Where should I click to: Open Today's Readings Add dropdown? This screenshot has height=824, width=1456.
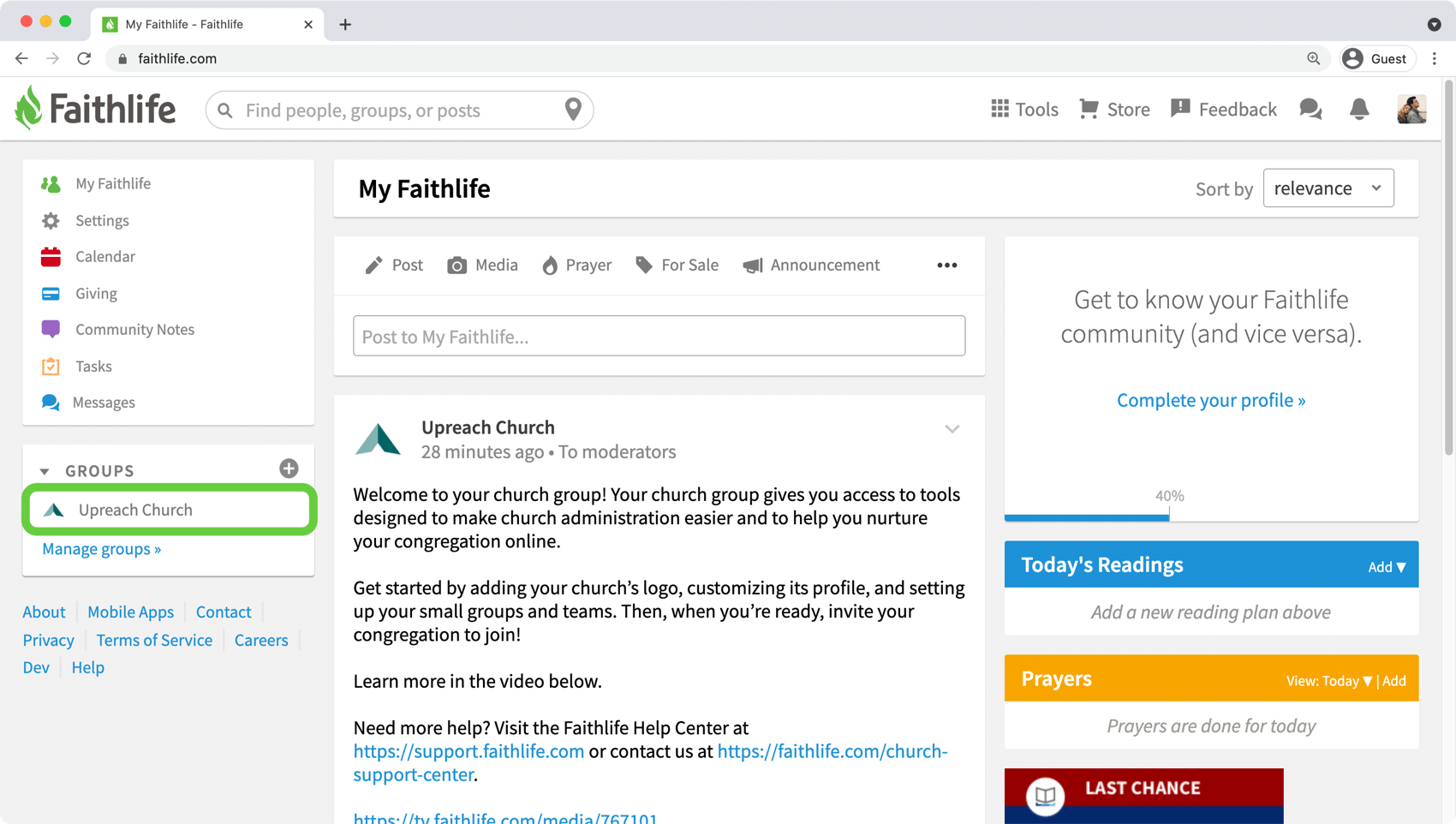(x=1387, y=567)
